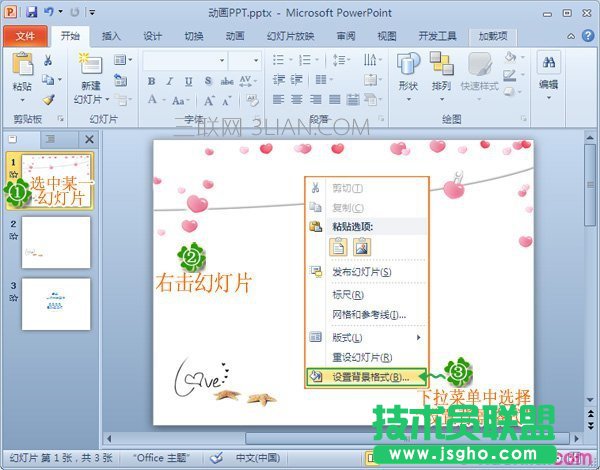Viewport: 600px width, 470px height.
Task: Collapse the ribbon with the caret icon
Action: 571,36
